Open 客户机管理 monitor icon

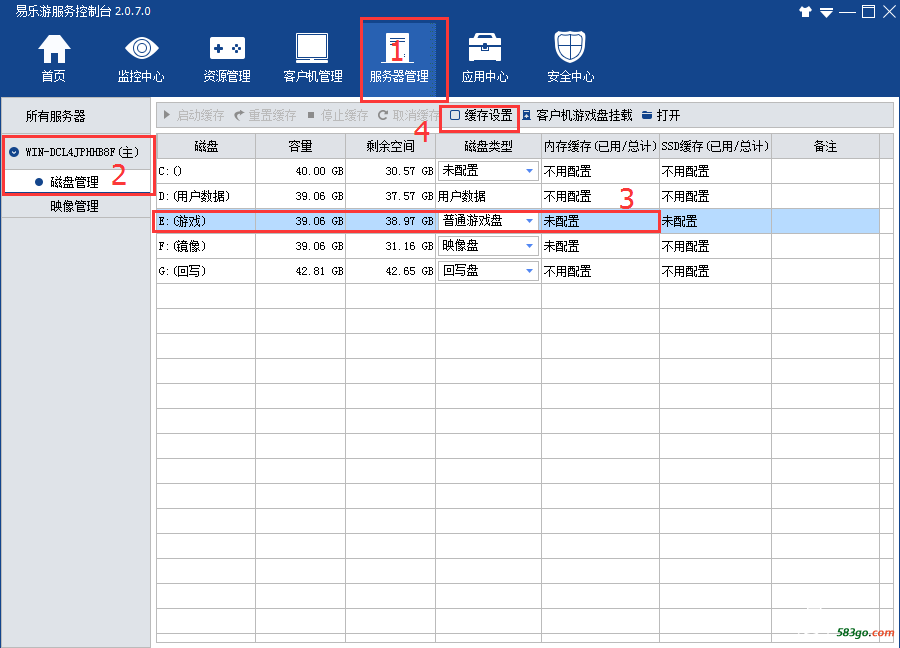(x=312, y=57)
